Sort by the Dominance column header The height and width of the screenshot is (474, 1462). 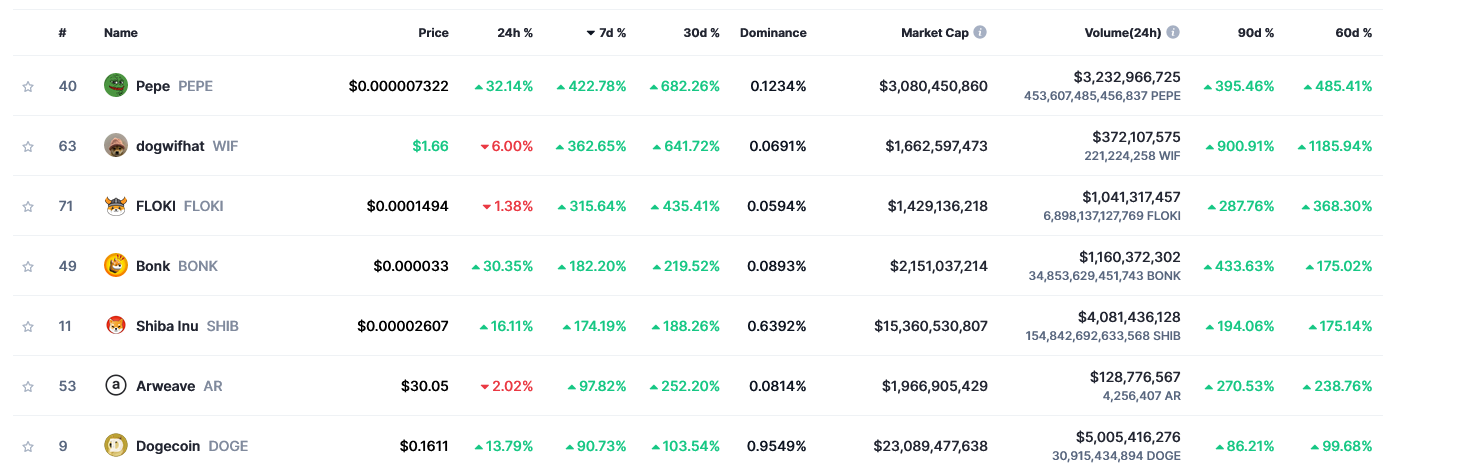[772, 33]
